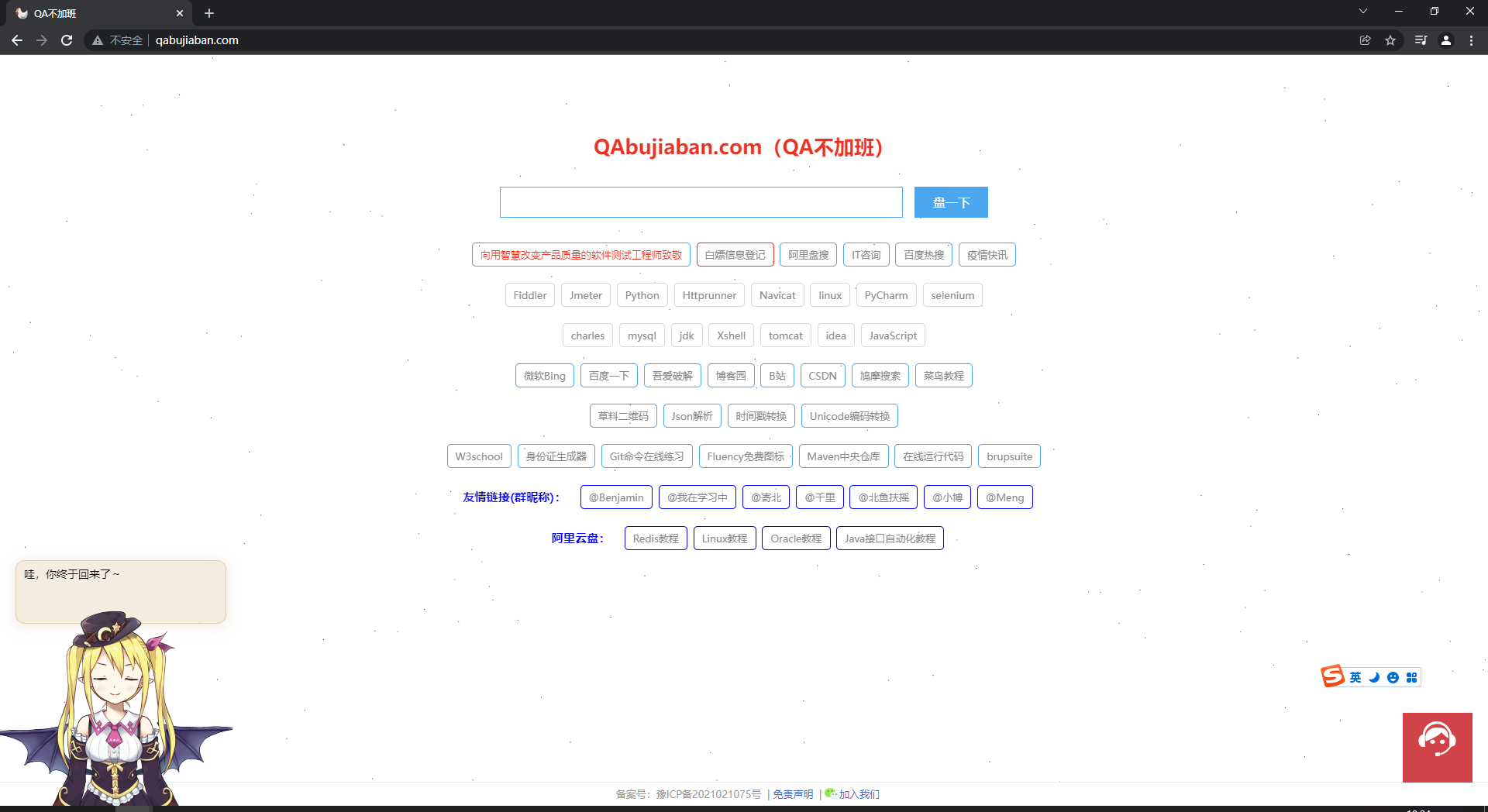Close the QA不加班 tab
Image resolution: width=1488 pixels, height=812 pixels.
[x=180, y=13]
